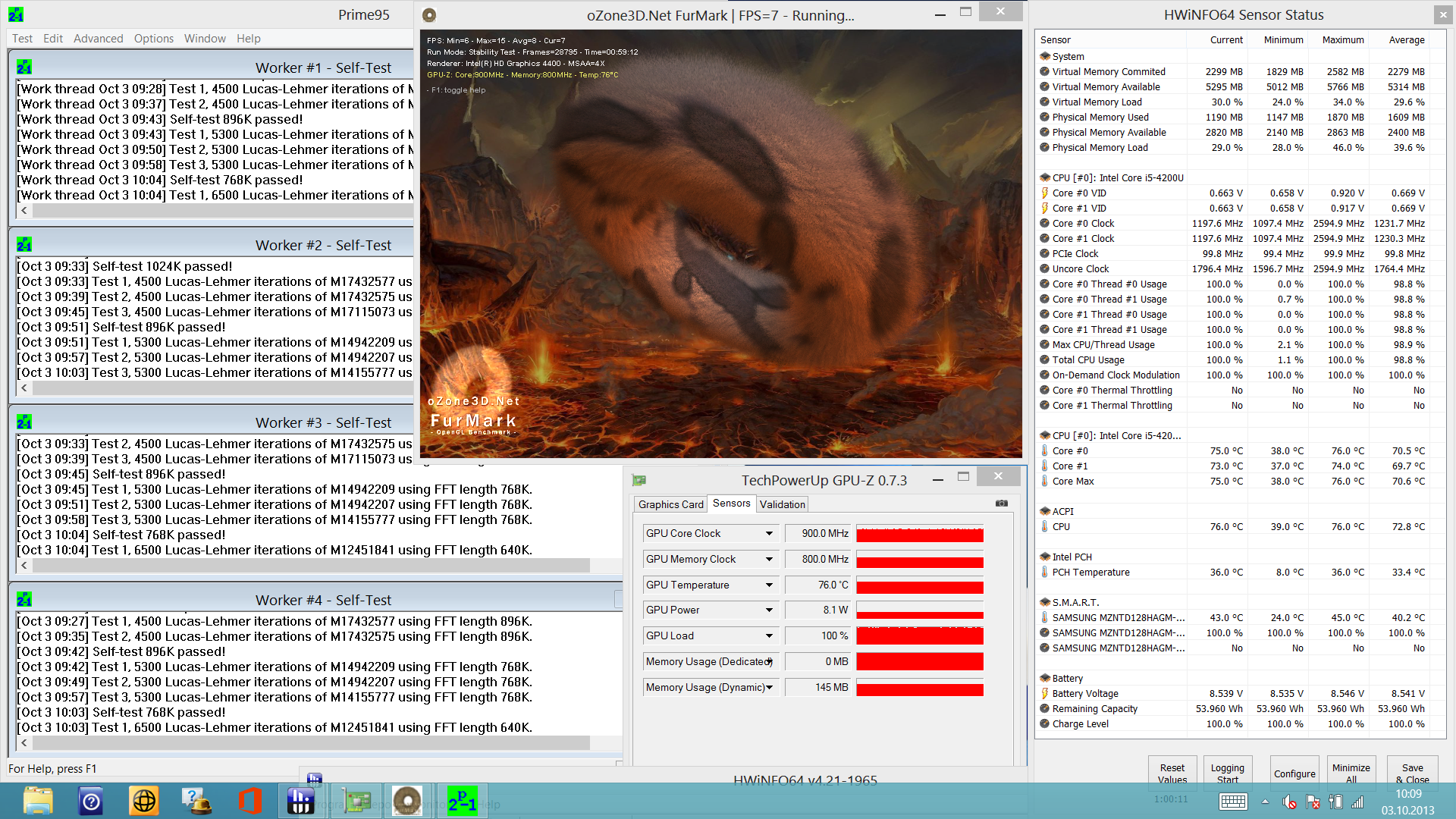
Task: Click the Office icon in taskbar
Action: coord(249,801)
